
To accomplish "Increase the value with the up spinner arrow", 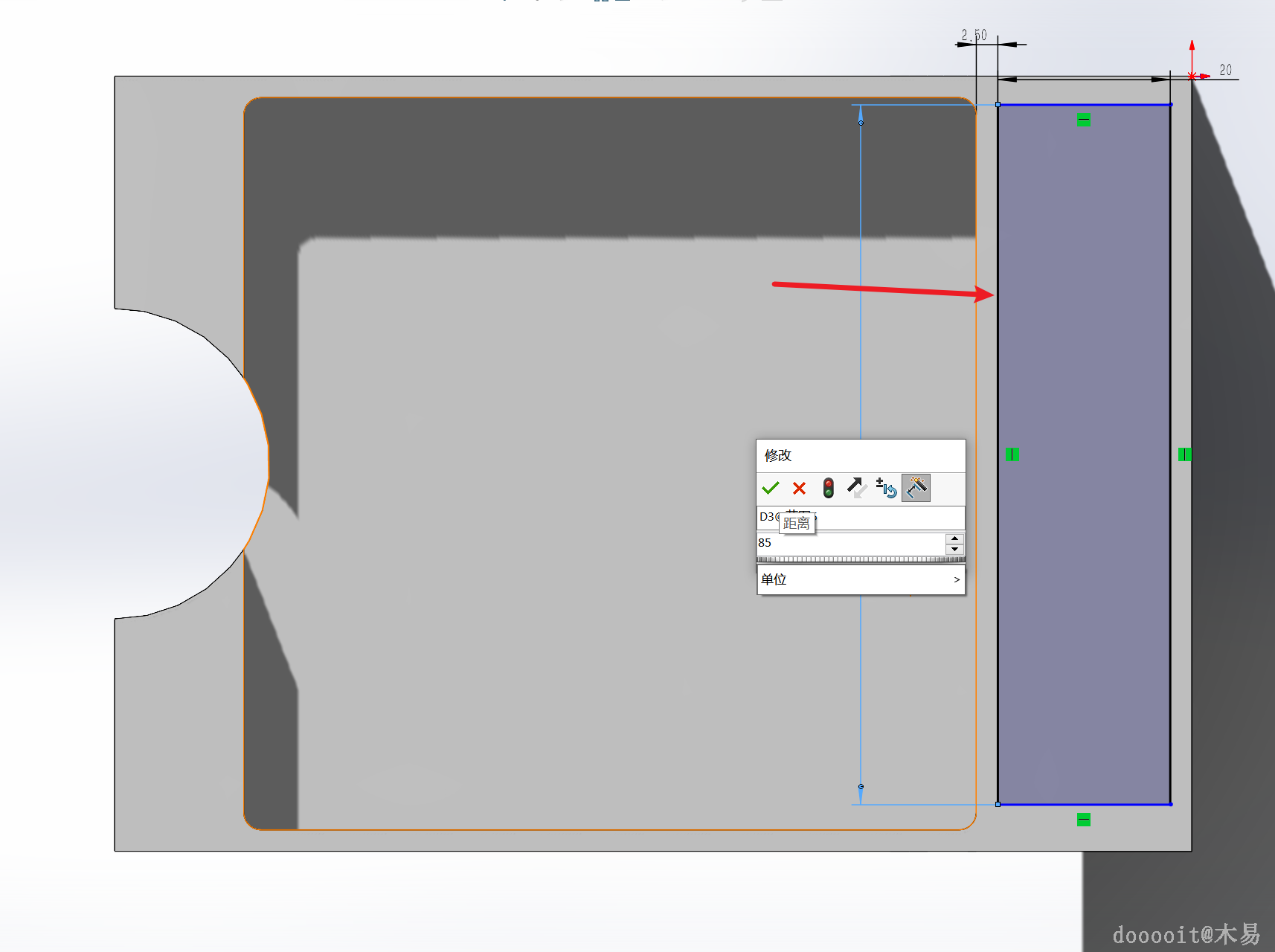I will [x=955, y=538].
